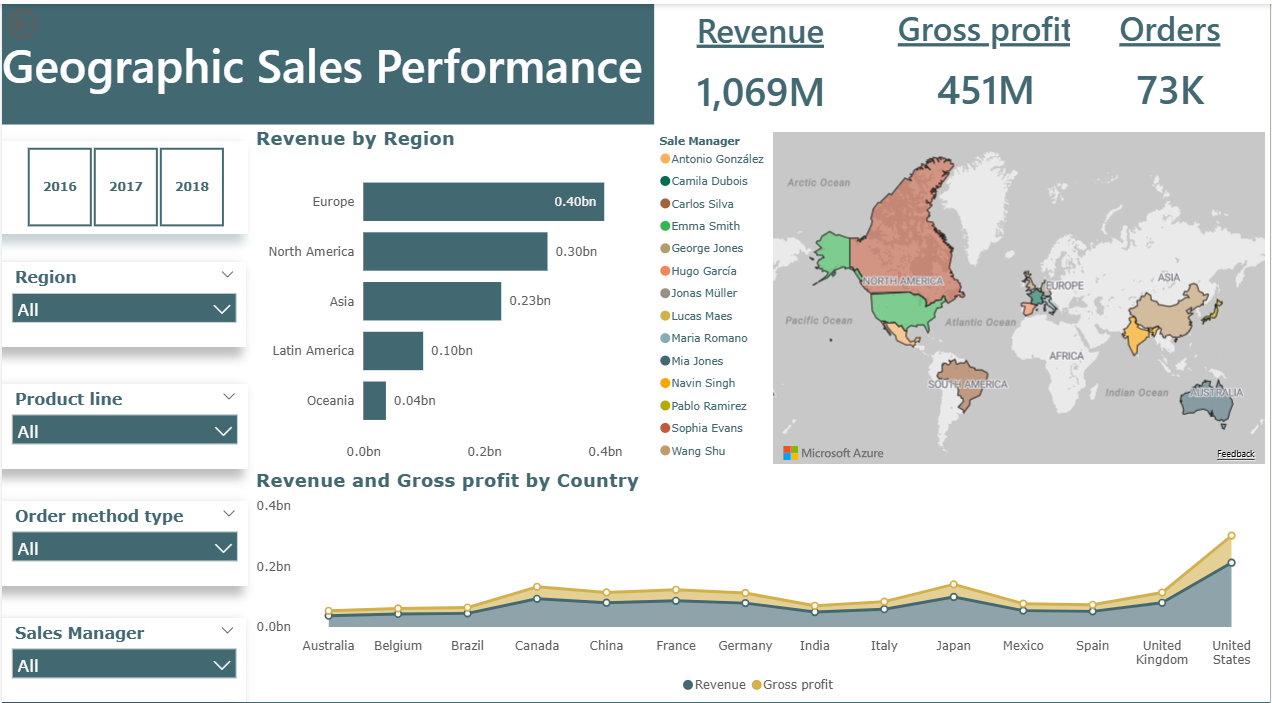Image resolution: width=1272 pixels, height=703 pixels.
Task: Click the back arrow icon in header
Action: (x=21, y=23)
